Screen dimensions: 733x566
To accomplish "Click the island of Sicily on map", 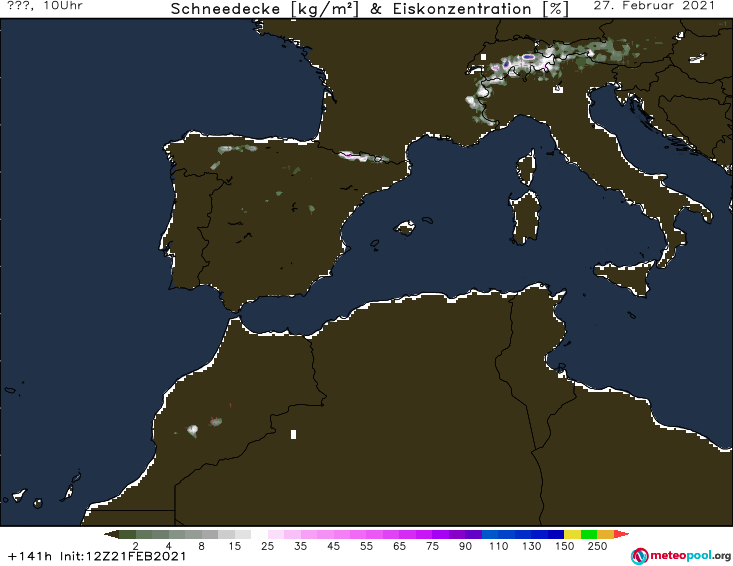I will (625, 277).
